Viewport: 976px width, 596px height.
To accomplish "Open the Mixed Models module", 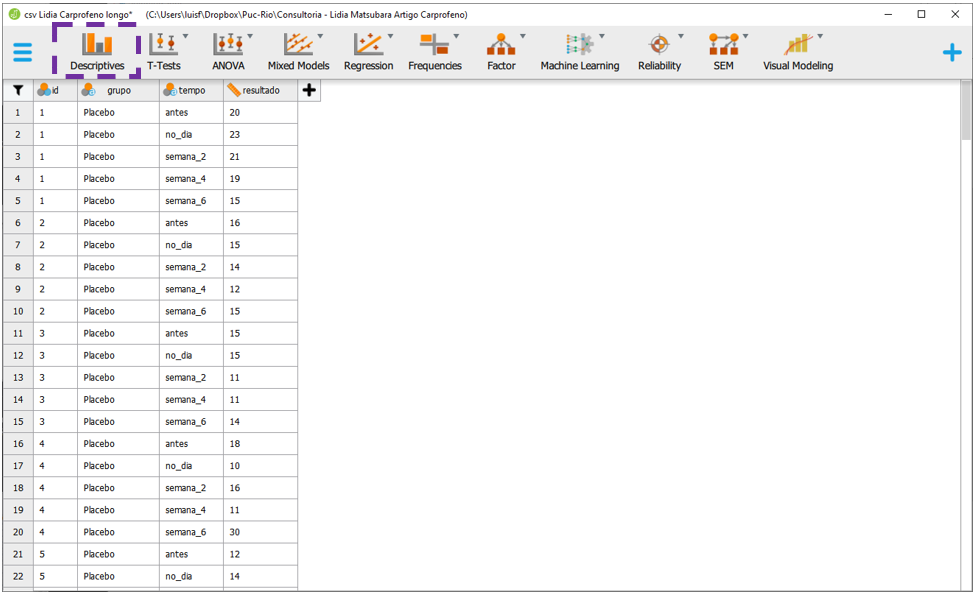I will (x=298, y=52).
